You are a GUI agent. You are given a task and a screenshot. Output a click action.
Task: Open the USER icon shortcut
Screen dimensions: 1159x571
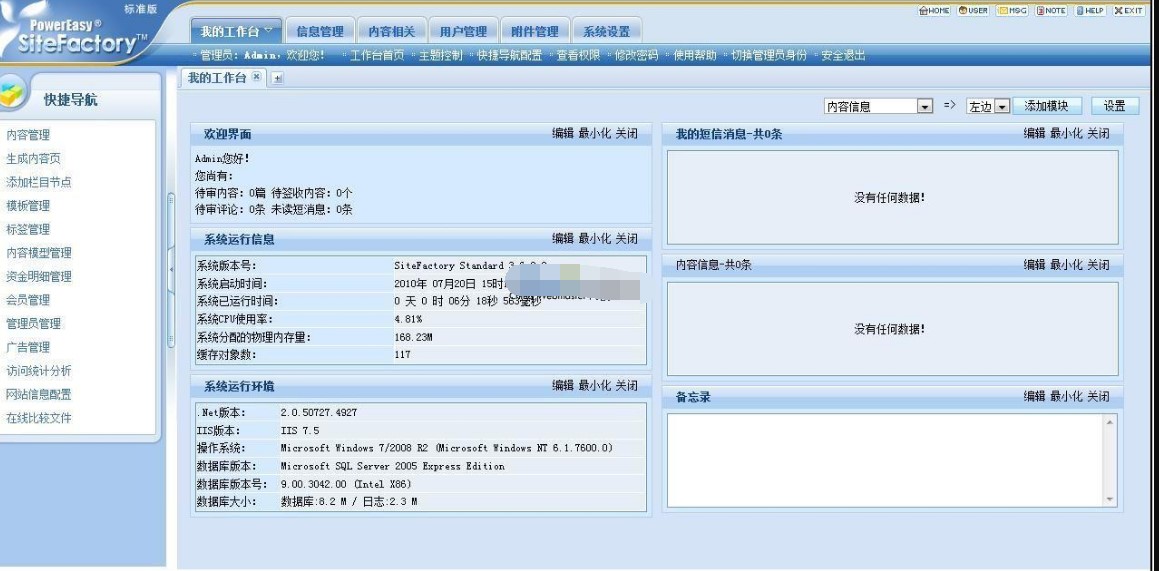coord(973,11)
